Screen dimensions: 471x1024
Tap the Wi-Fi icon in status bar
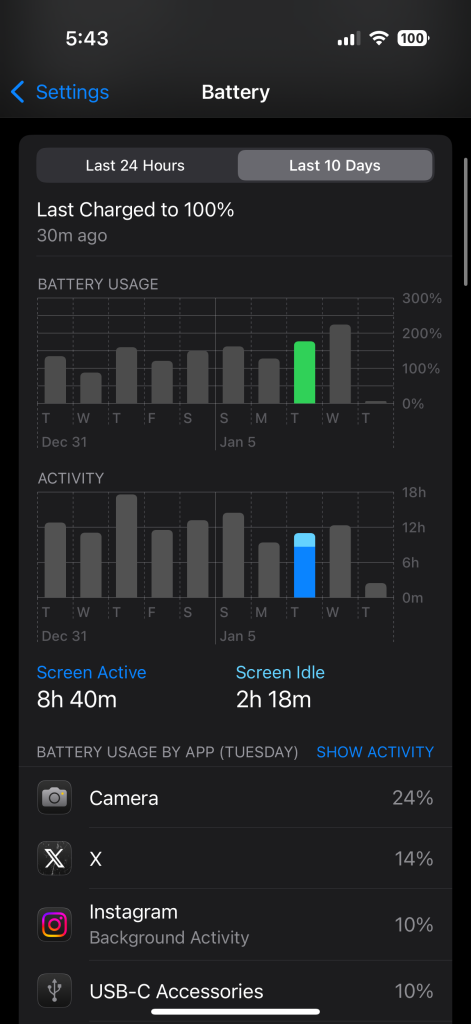pyautogui.click(x=378, y=39)
